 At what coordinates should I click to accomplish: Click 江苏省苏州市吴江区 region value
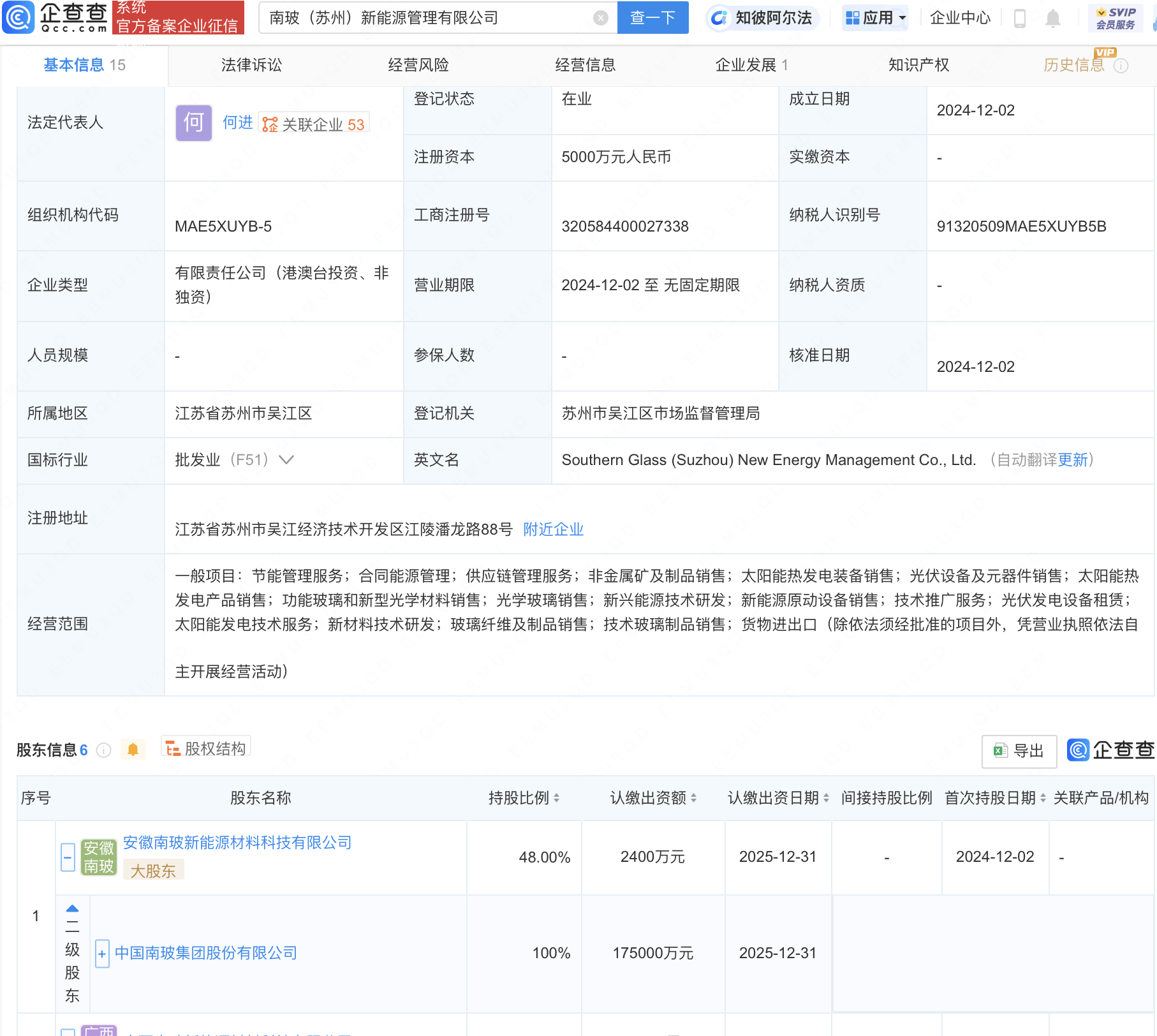(x=244, y=413)
